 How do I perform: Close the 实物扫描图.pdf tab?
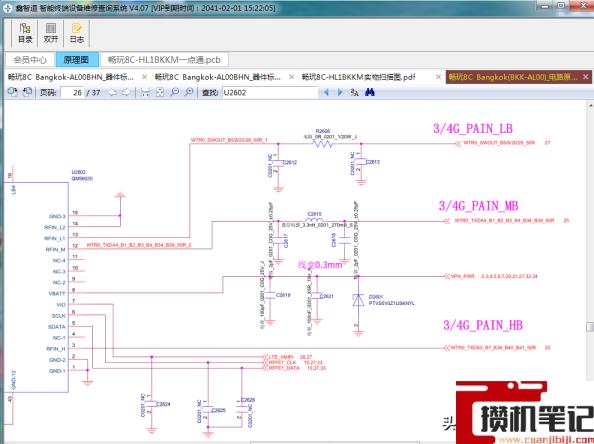tap(438, 77)
